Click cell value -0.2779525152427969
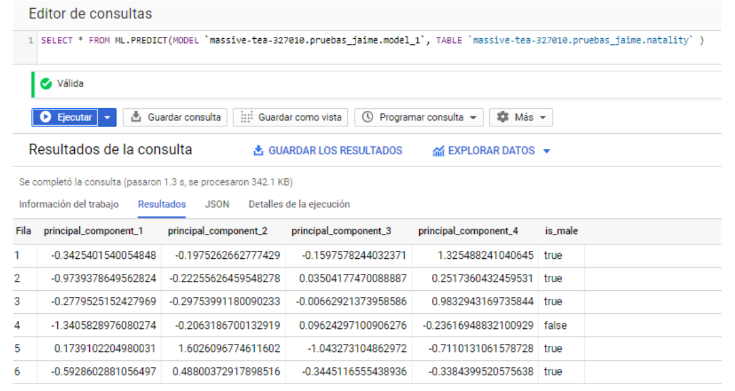This screenshot has width=735, height=391. click(x=103, y=301)
